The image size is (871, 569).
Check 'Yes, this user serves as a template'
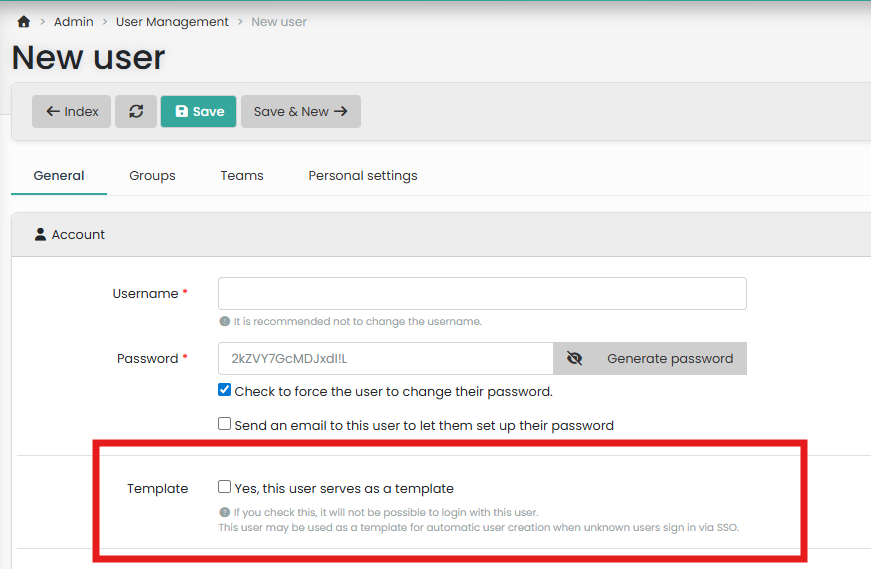click(x=225, y=488)
